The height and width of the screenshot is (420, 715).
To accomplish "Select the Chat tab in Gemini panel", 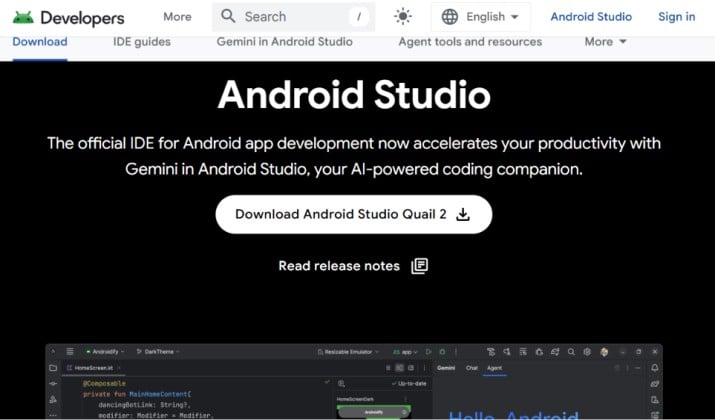I will point(472,368).
